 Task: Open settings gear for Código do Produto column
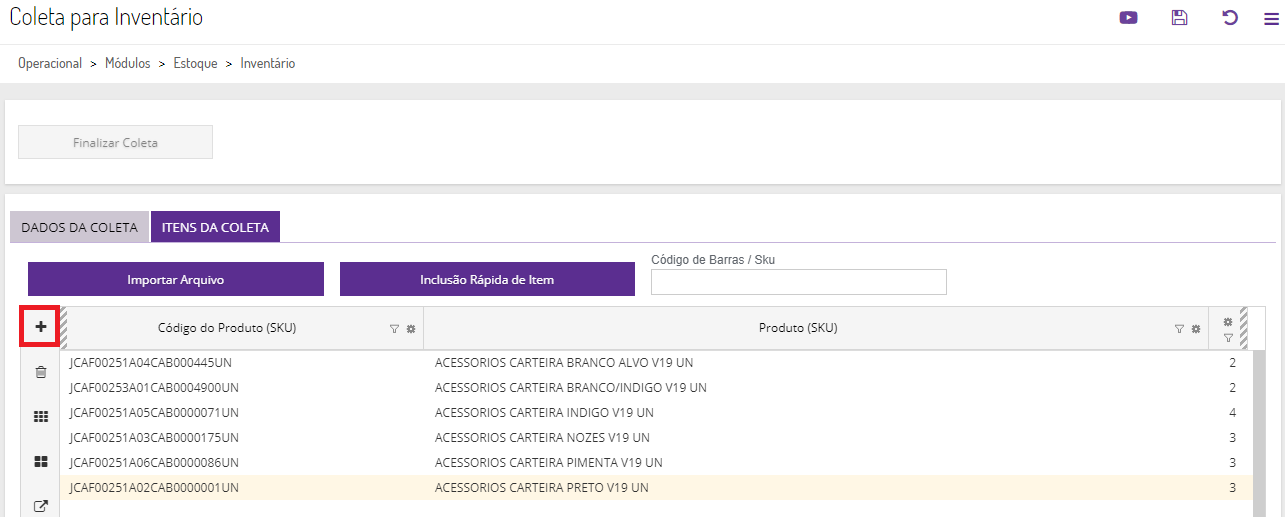coord(410,328)
